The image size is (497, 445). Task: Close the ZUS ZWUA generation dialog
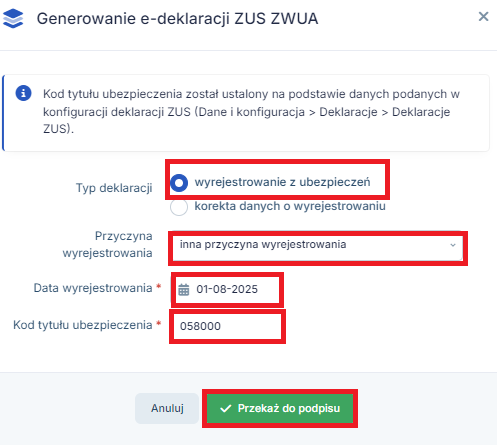[483, 16]
